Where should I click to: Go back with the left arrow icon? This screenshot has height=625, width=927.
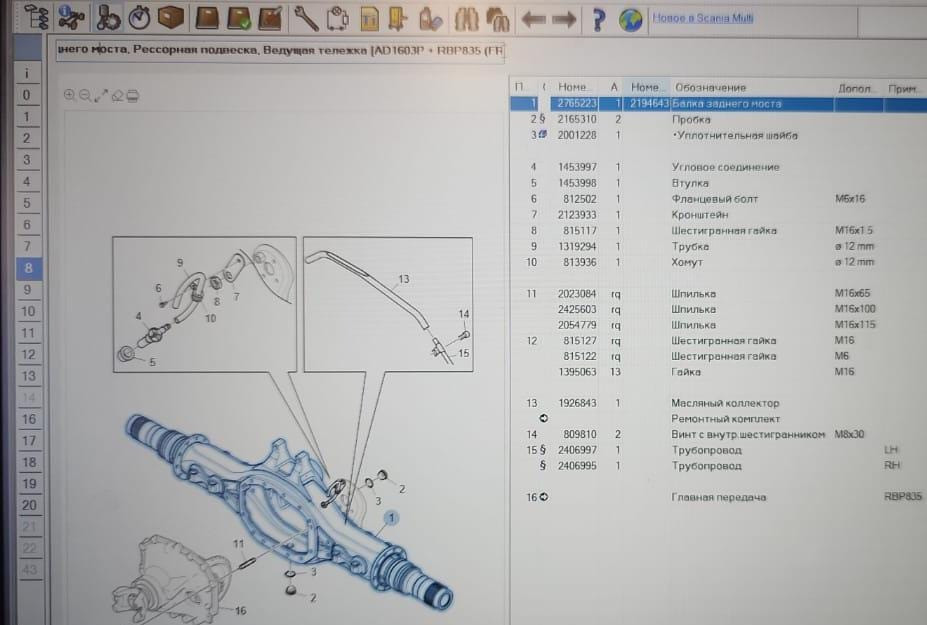[x=533, y=19]
